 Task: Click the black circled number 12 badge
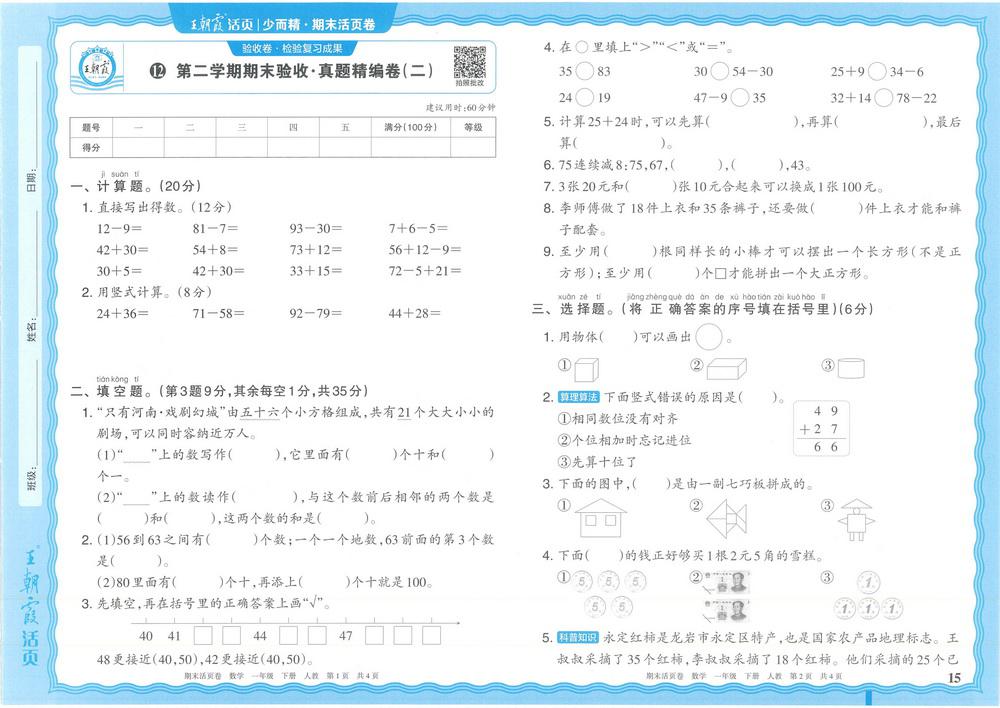click(x=158, y=71)
